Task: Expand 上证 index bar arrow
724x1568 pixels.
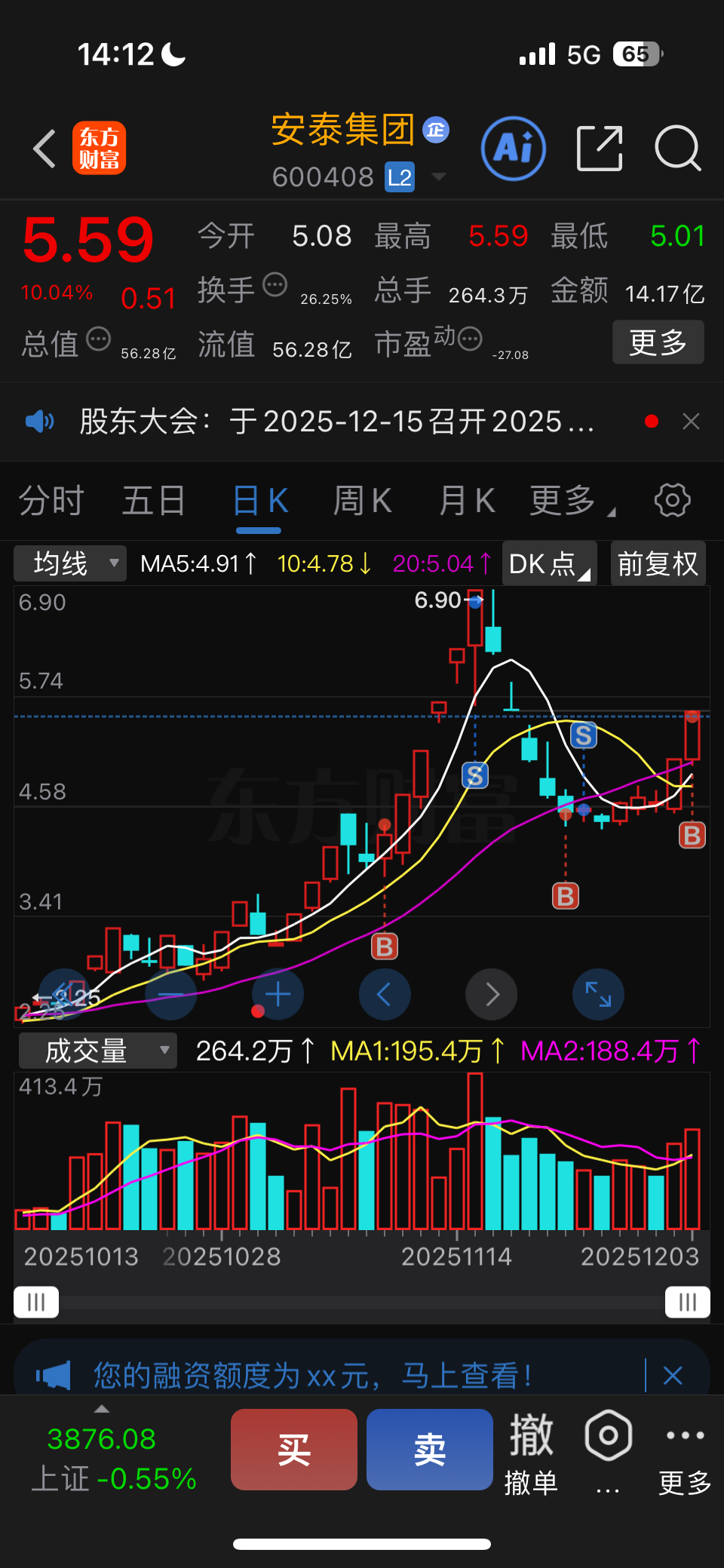Action: [x=102, y=1408]
